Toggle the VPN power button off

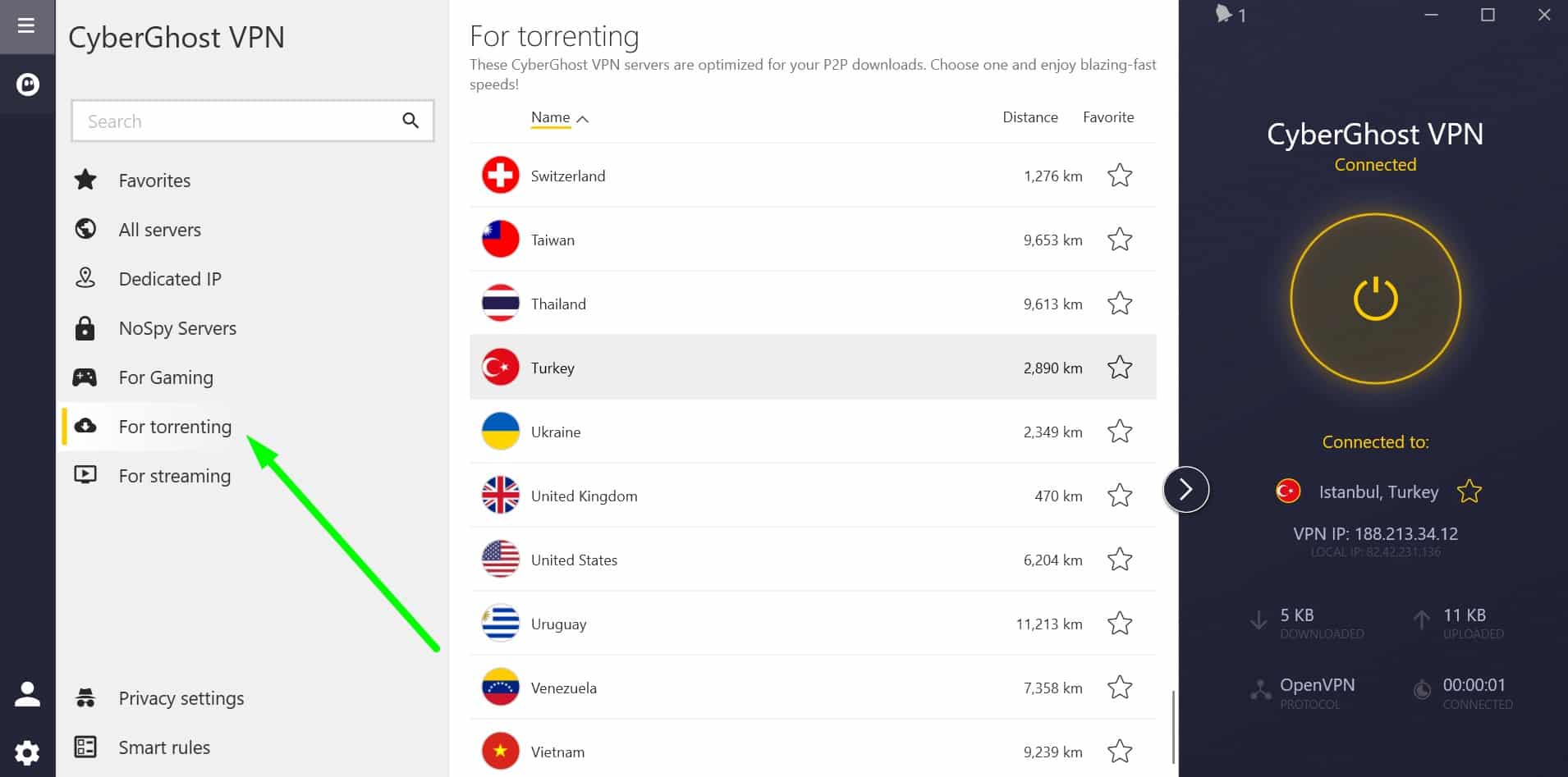click(x=1375, y=299)
